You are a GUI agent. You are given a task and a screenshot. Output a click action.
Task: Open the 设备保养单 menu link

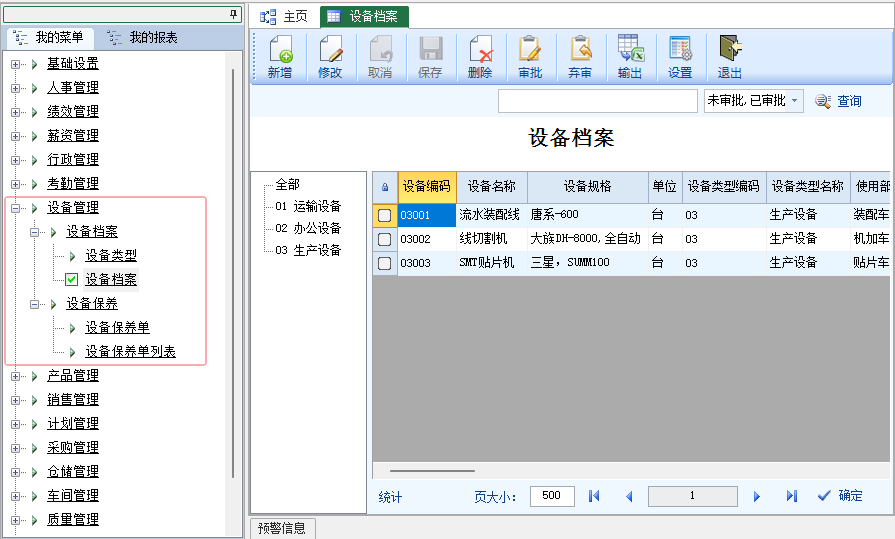tap(118, 327)
